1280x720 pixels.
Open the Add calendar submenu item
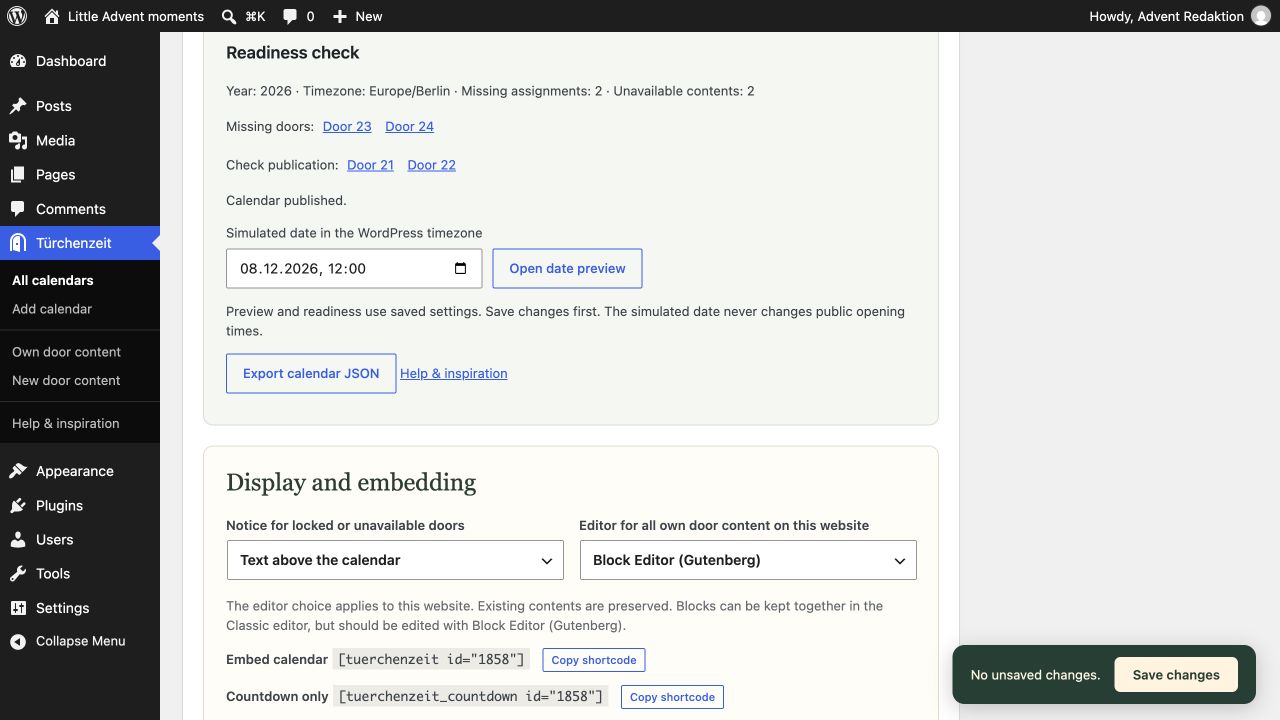[52, 309]
